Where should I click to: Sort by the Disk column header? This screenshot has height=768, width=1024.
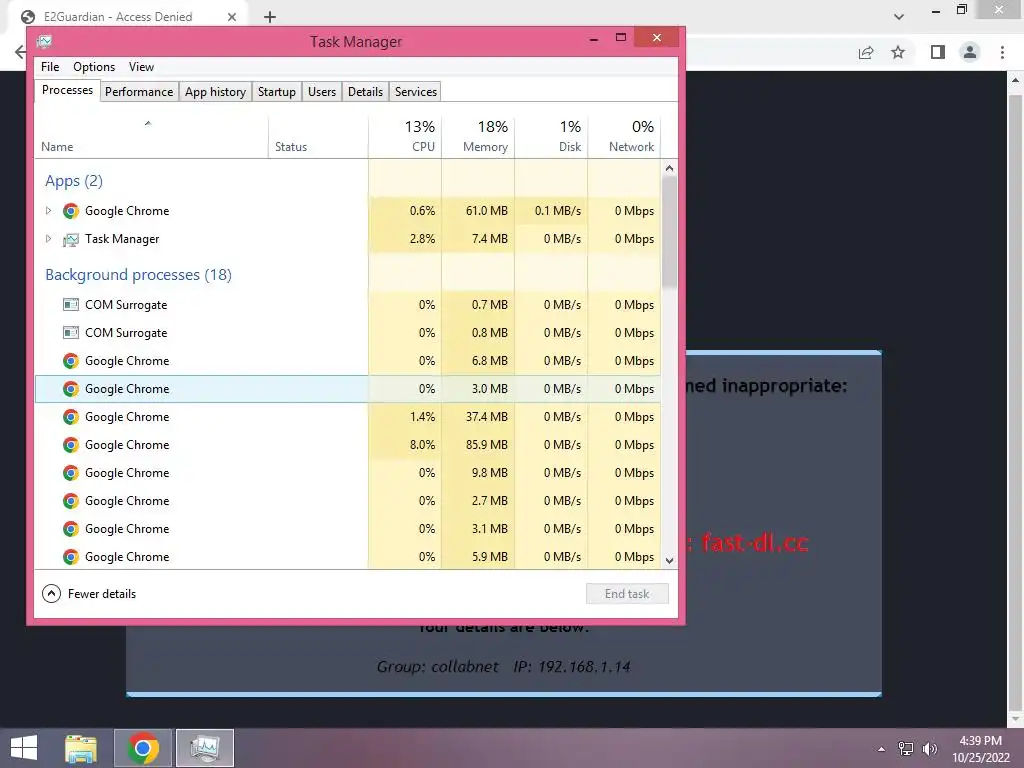click(x=551, y=137)
